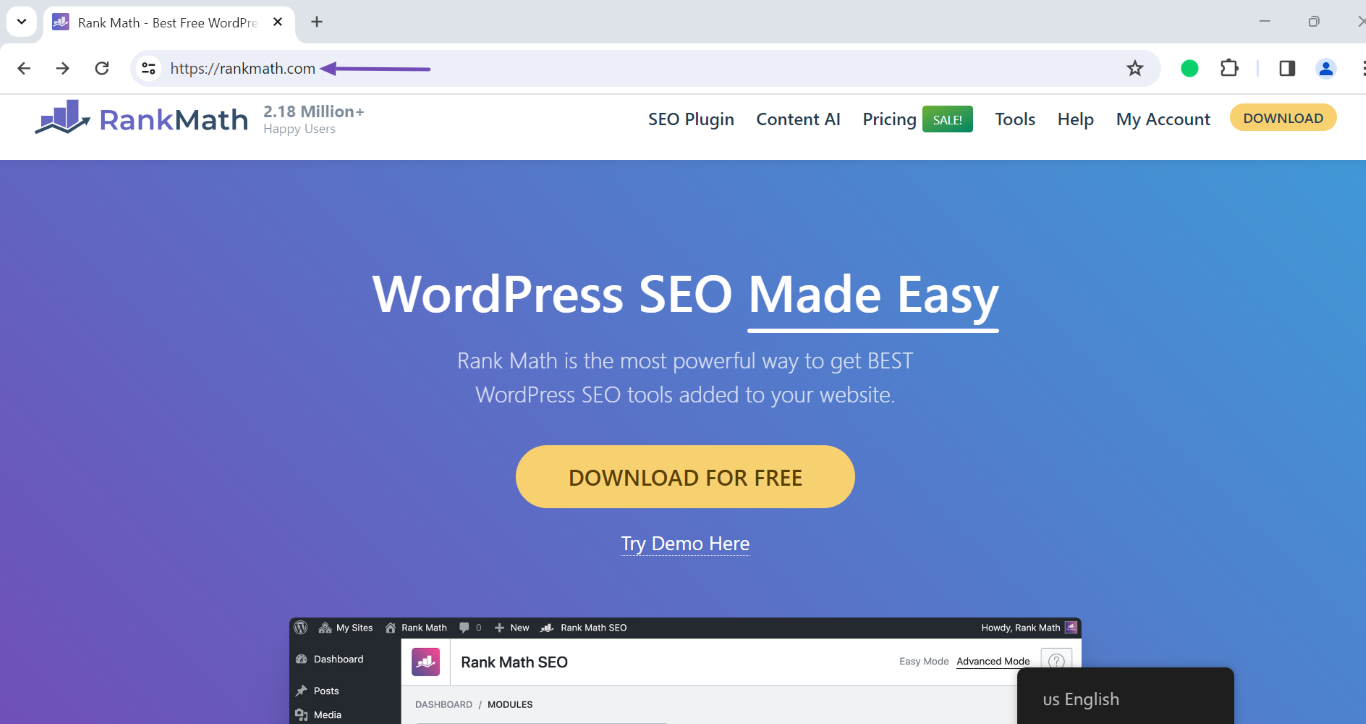Open a new browser tab
Viewport: 1366px width, 724px height.
tap(317, 22)
